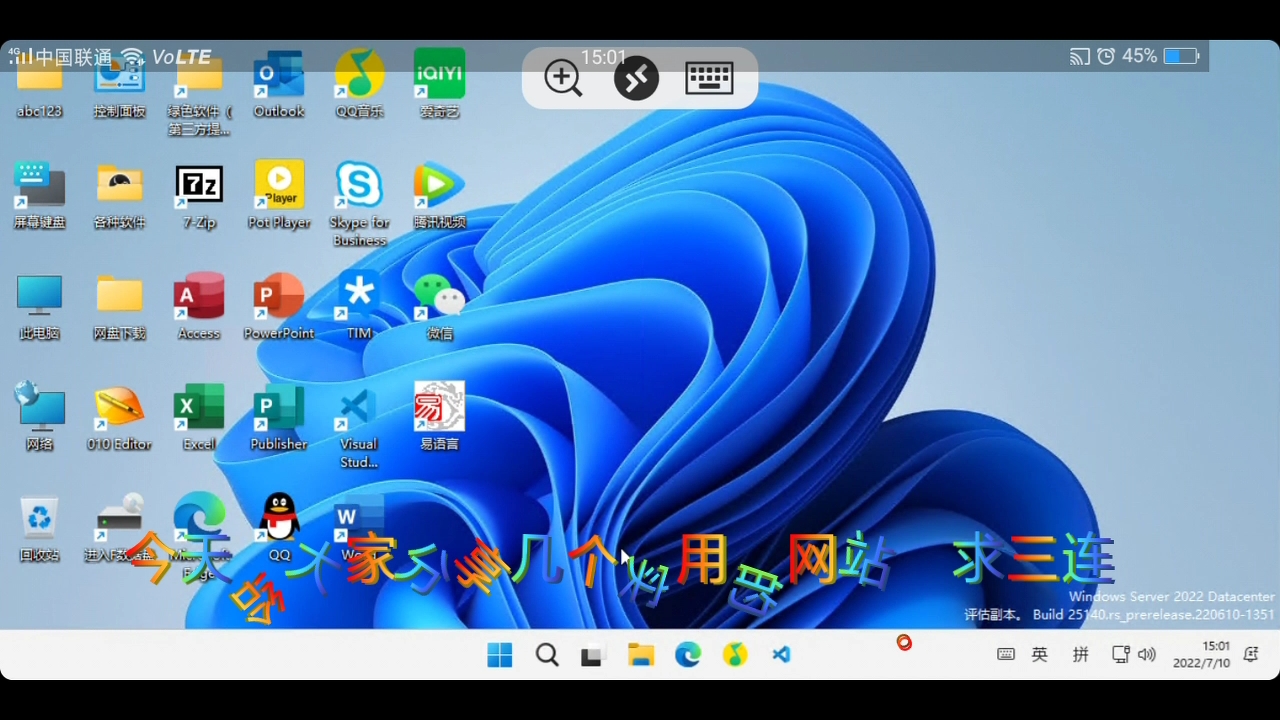
Task: Launch 腾讯视频 from the desktop
Action: 439,195
